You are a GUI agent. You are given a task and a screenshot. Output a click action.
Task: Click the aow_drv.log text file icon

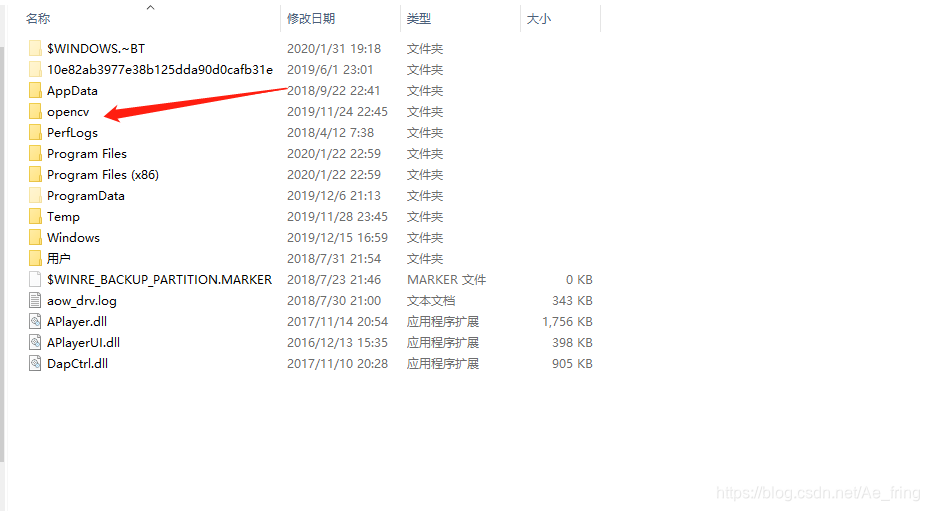35,300
